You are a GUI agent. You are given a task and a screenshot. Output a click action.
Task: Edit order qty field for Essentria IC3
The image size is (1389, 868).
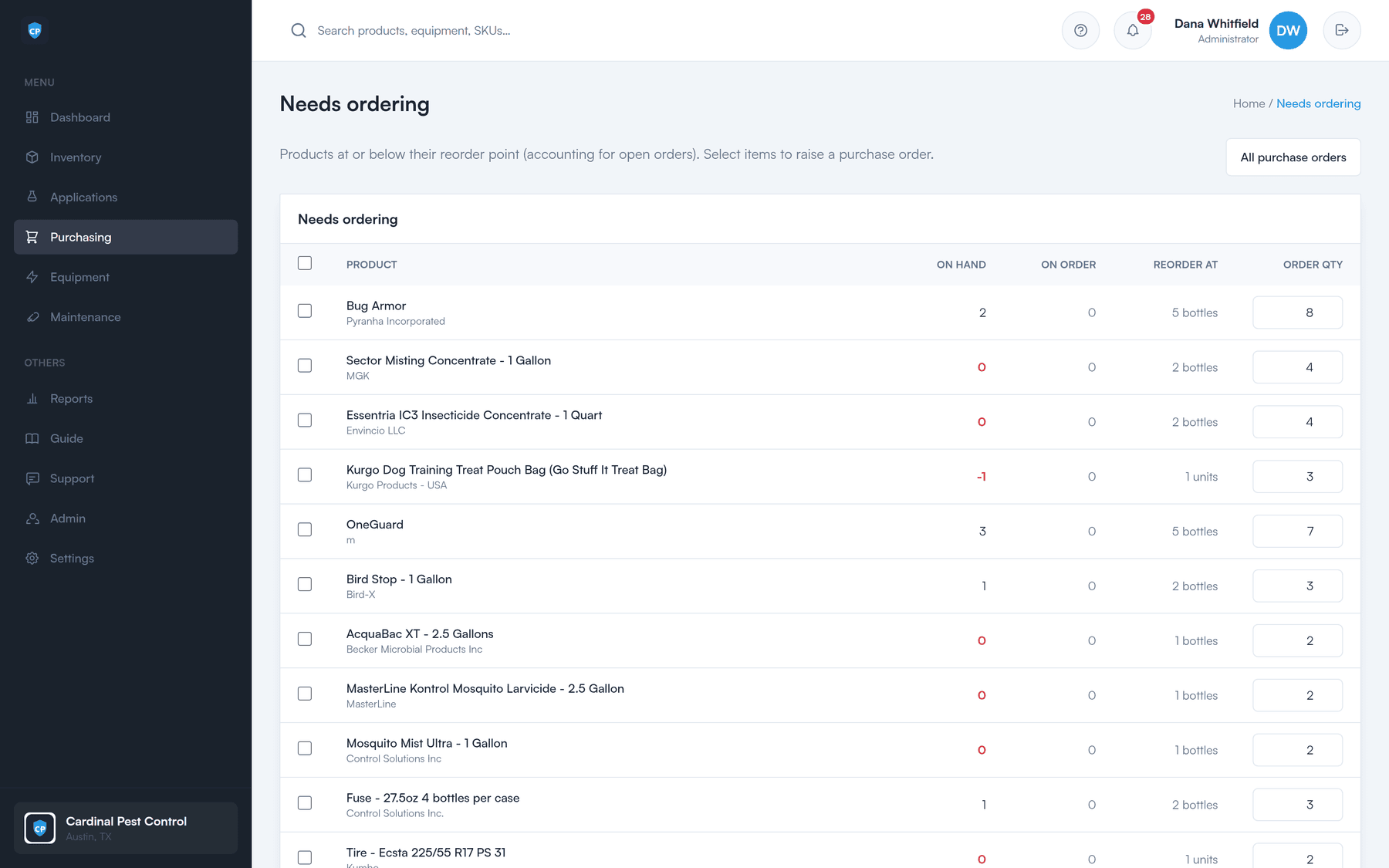click(1297, 422)
